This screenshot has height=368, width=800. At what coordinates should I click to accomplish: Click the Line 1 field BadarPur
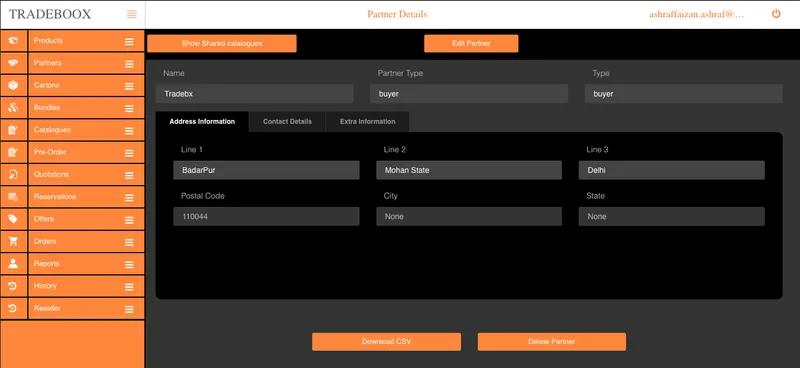click(x=266, y=170)
